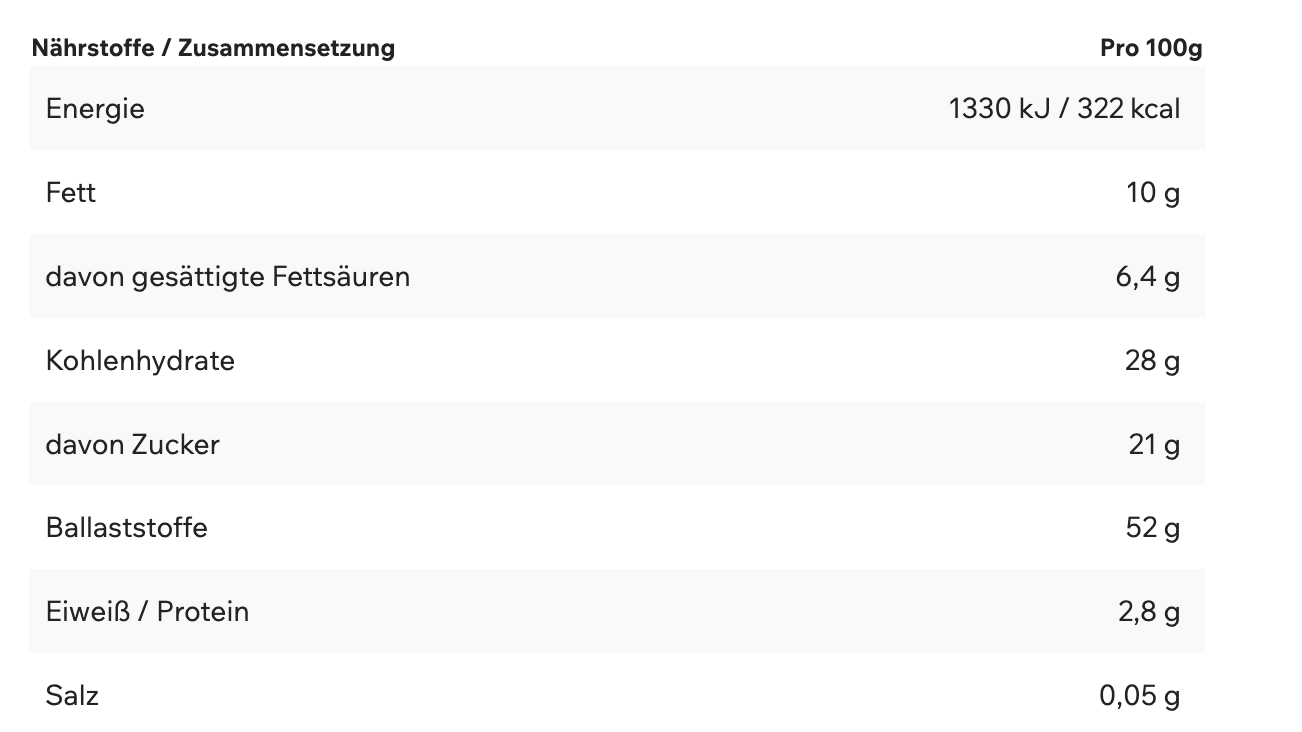Viewport: 1302px width, 732px height.
Task: Click the '322 kcal' energy value
Action: (x=1131, y=108)
